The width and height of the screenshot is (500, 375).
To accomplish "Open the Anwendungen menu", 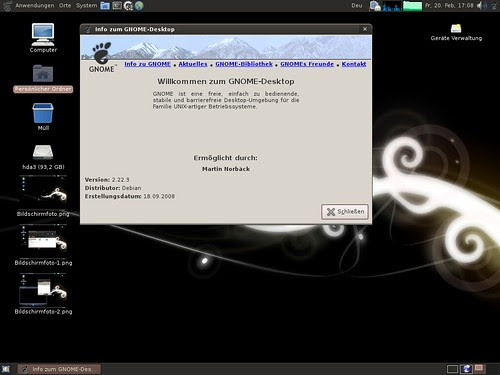I will pos(35,6).
